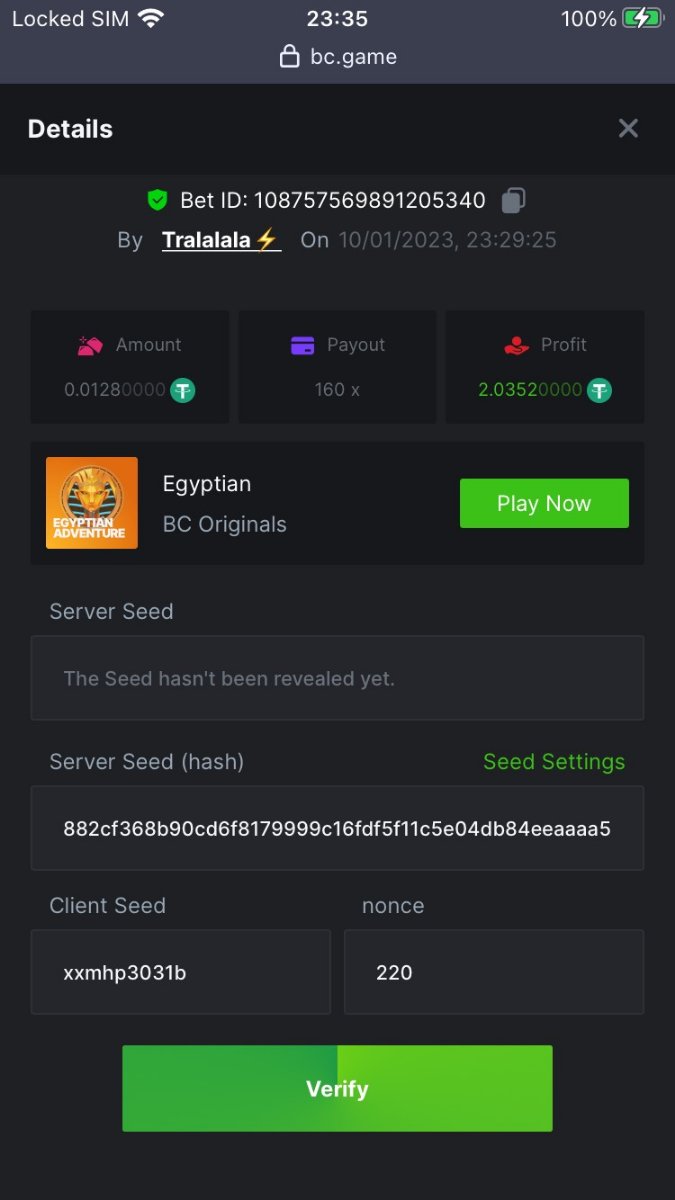The image size is (675, 1200).
Task: Open the Egyptian Adventure game thumbnail
Action: point(92,503)
